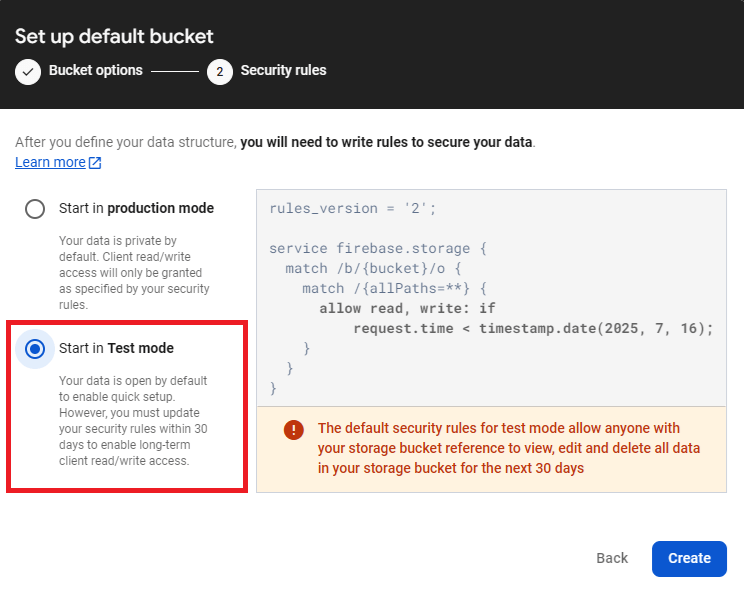Click the Security rules step label

(x=283, y=71)
